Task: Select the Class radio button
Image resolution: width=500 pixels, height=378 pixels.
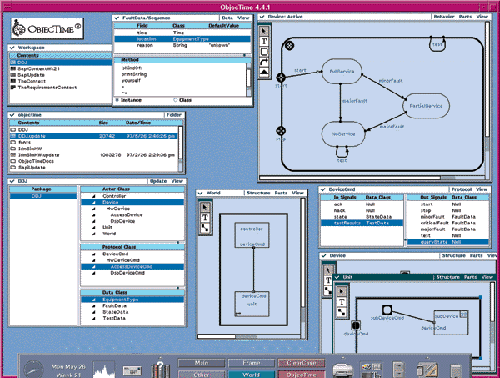Action: click(175, 100)
